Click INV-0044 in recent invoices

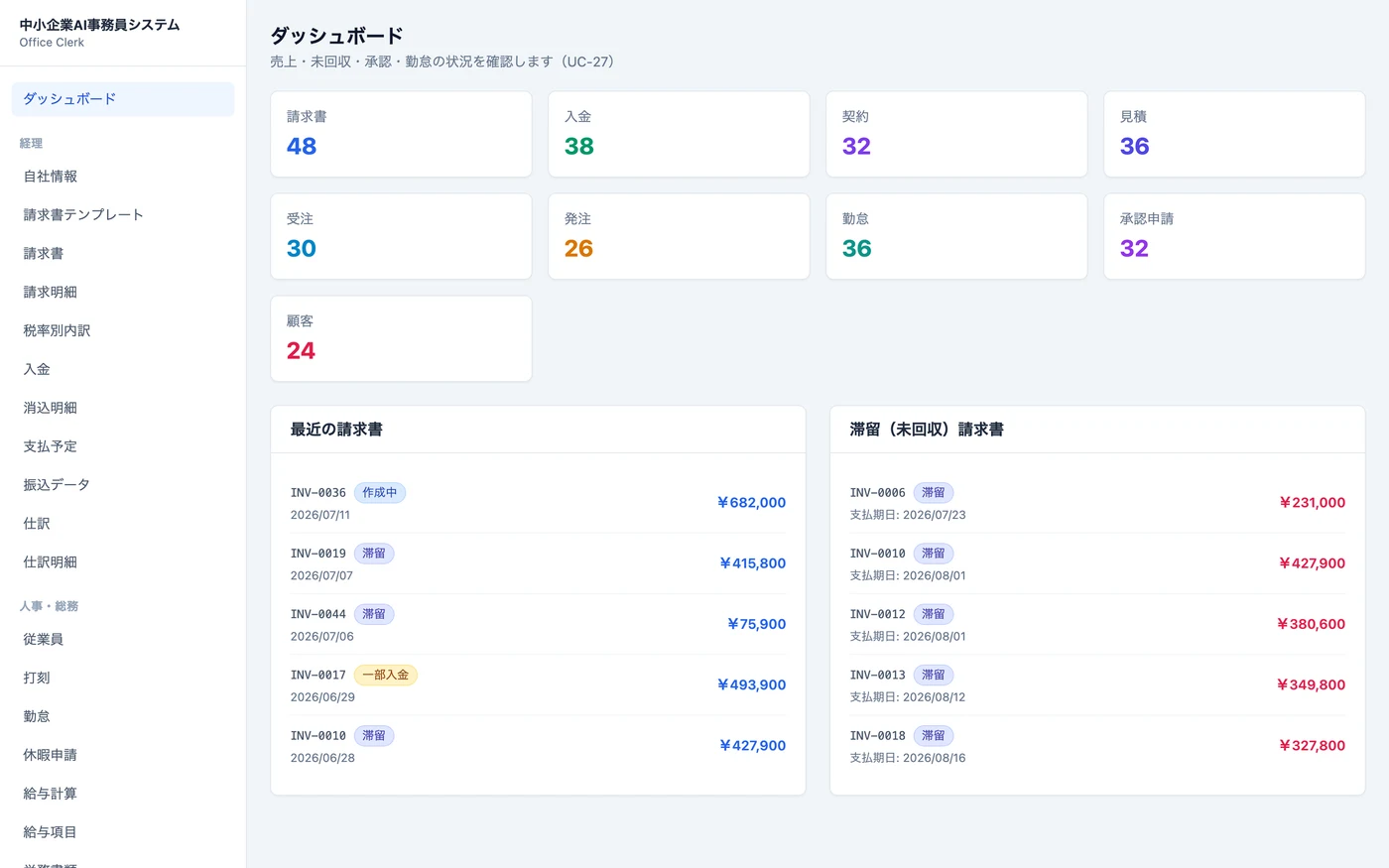[318, 614]
